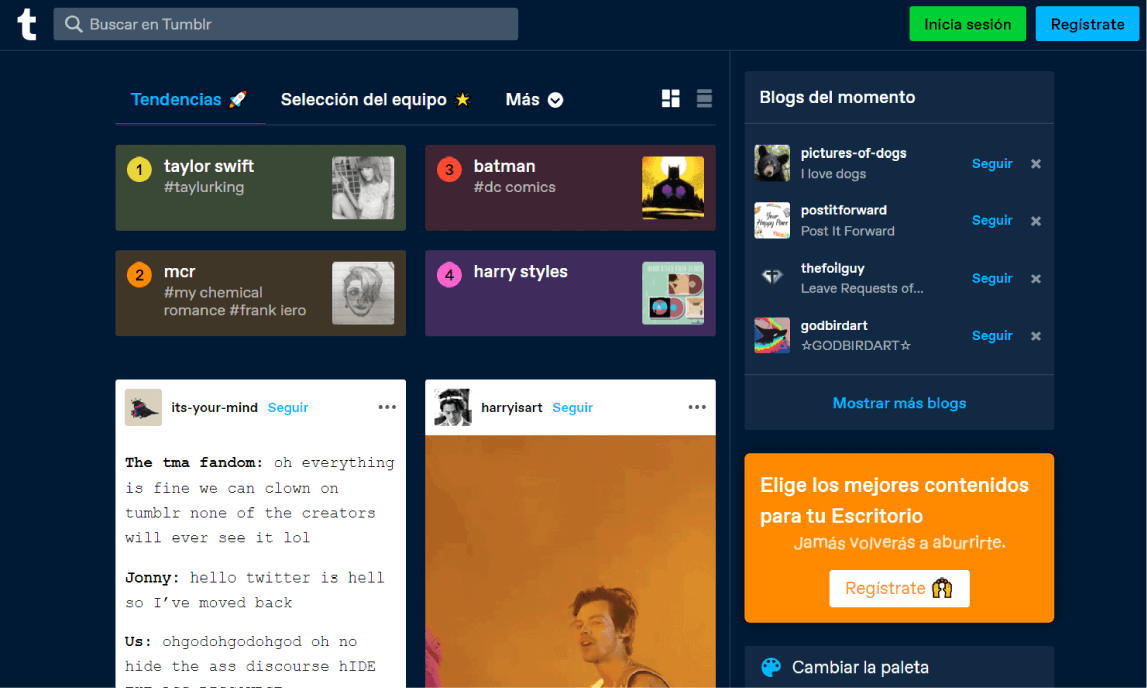Open the Selección del equipo tab

[375, 99]
